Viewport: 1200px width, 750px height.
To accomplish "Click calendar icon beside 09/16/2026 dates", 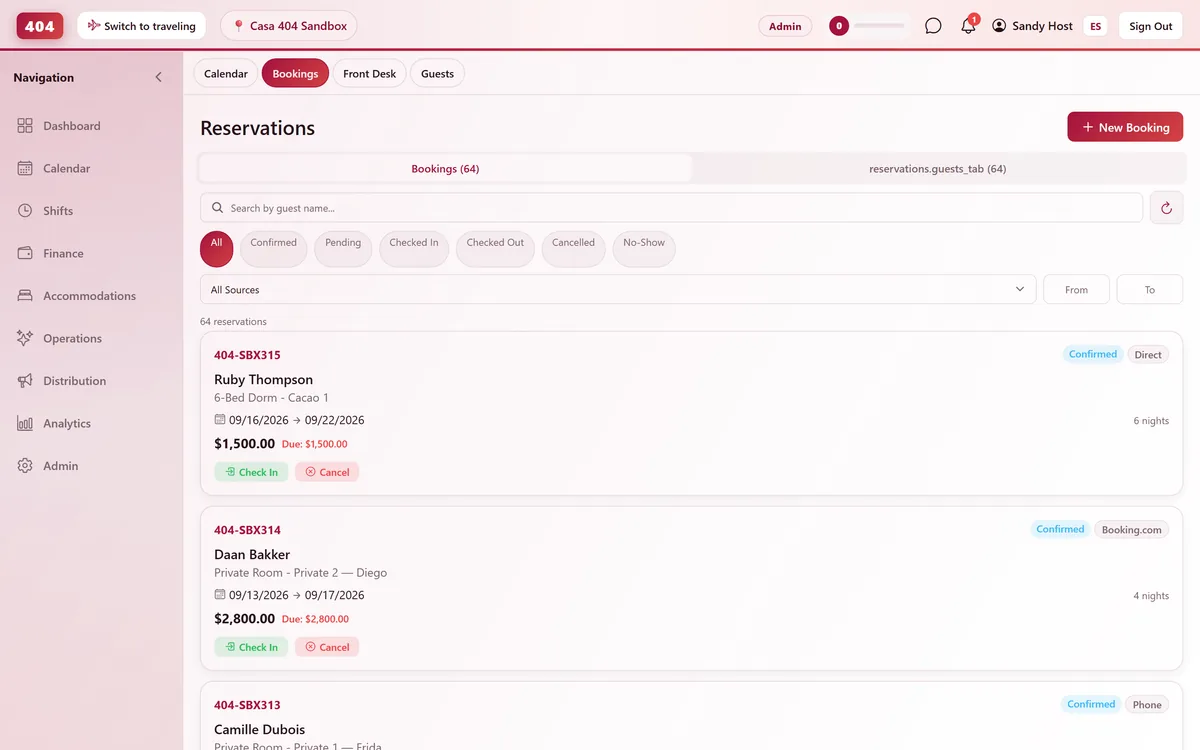I will pos(220,420).
